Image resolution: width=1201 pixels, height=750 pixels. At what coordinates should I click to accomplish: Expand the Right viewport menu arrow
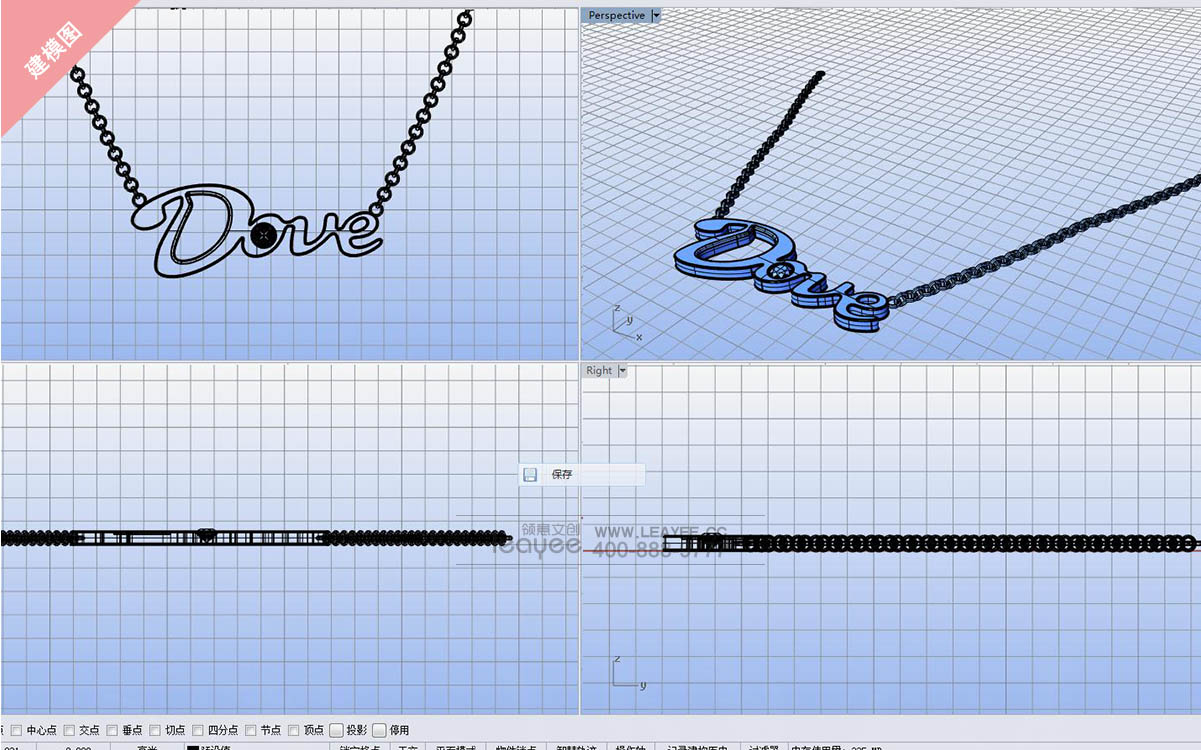click(x=622, y=370)
